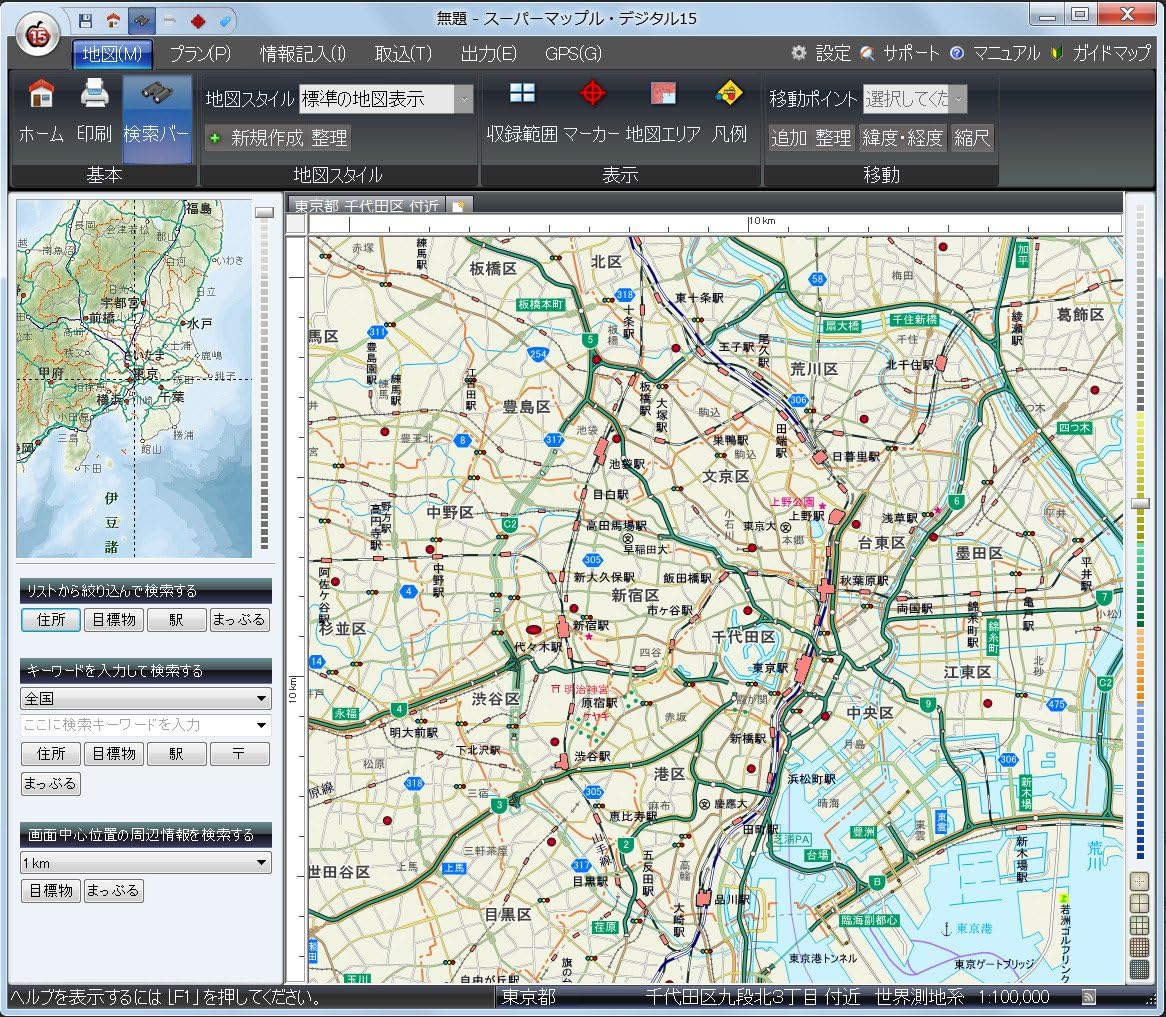This screenshot has height=1017, width=1166.
Task: Expand the 全国 region dropdown
Action: [146, 698]
